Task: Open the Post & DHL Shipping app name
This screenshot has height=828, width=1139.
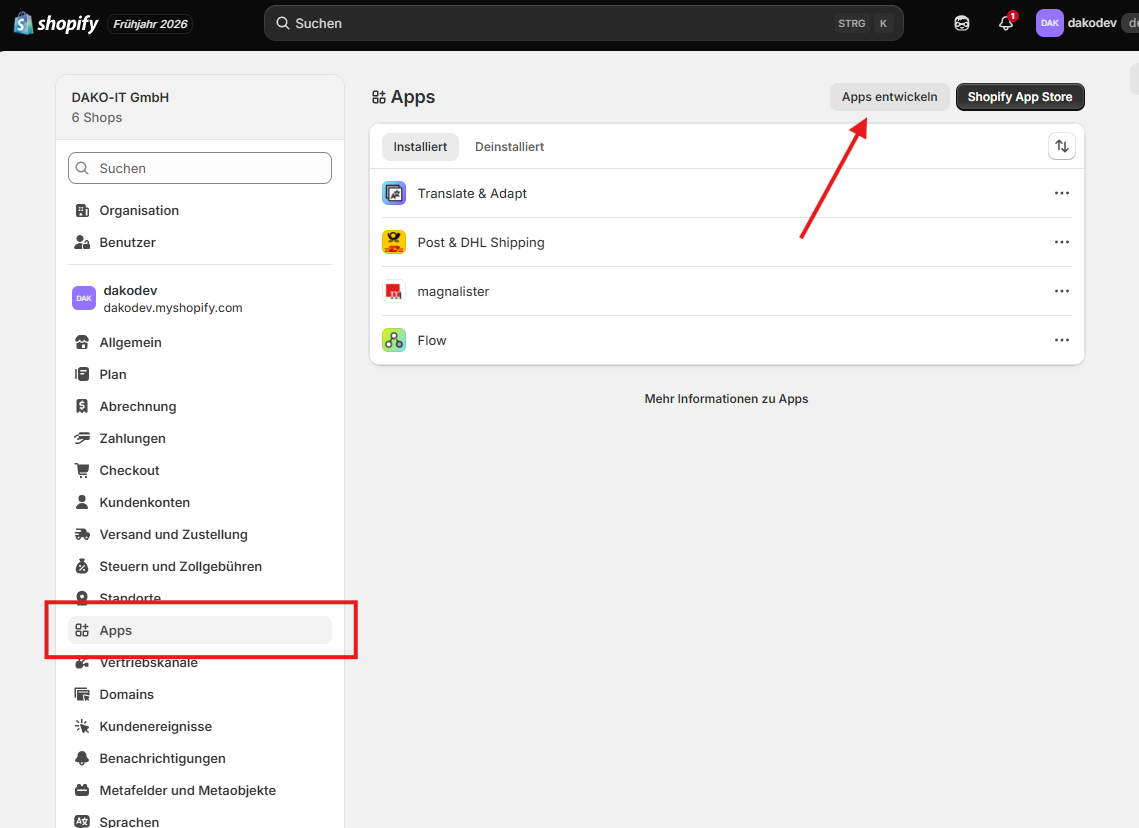Action: click(481, 242)
